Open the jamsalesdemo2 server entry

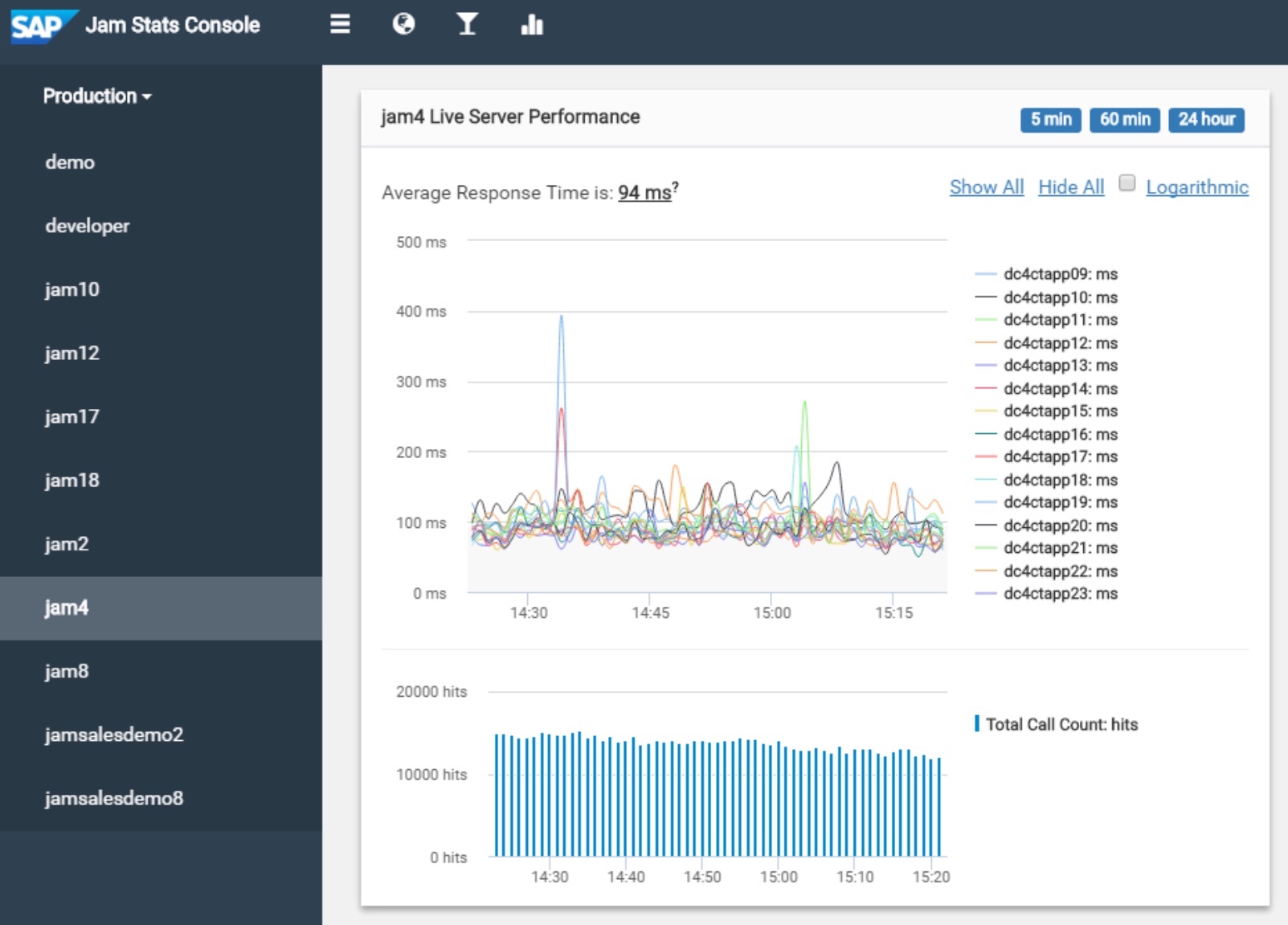(114, 735)
